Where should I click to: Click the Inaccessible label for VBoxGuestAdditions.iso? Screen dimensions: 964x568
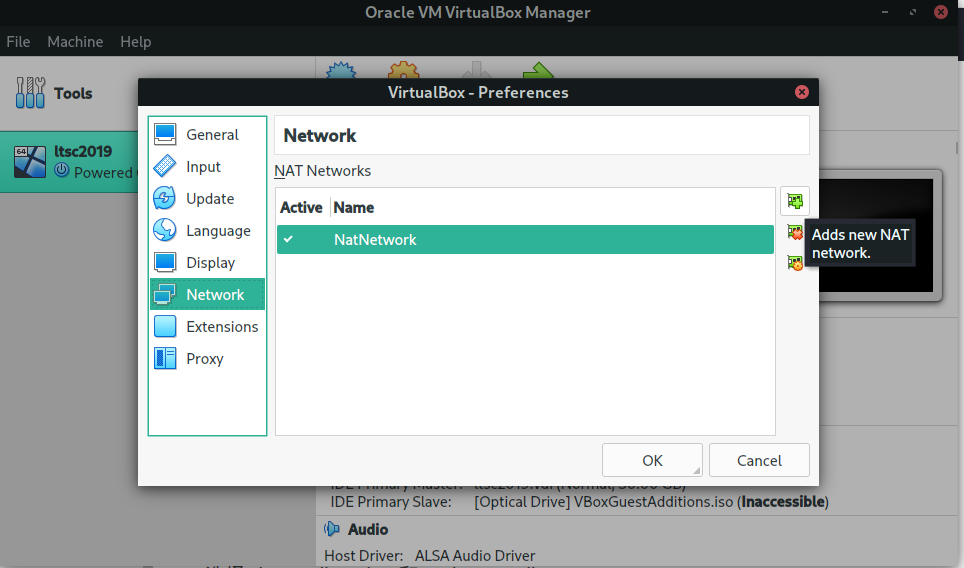(783, 502)
